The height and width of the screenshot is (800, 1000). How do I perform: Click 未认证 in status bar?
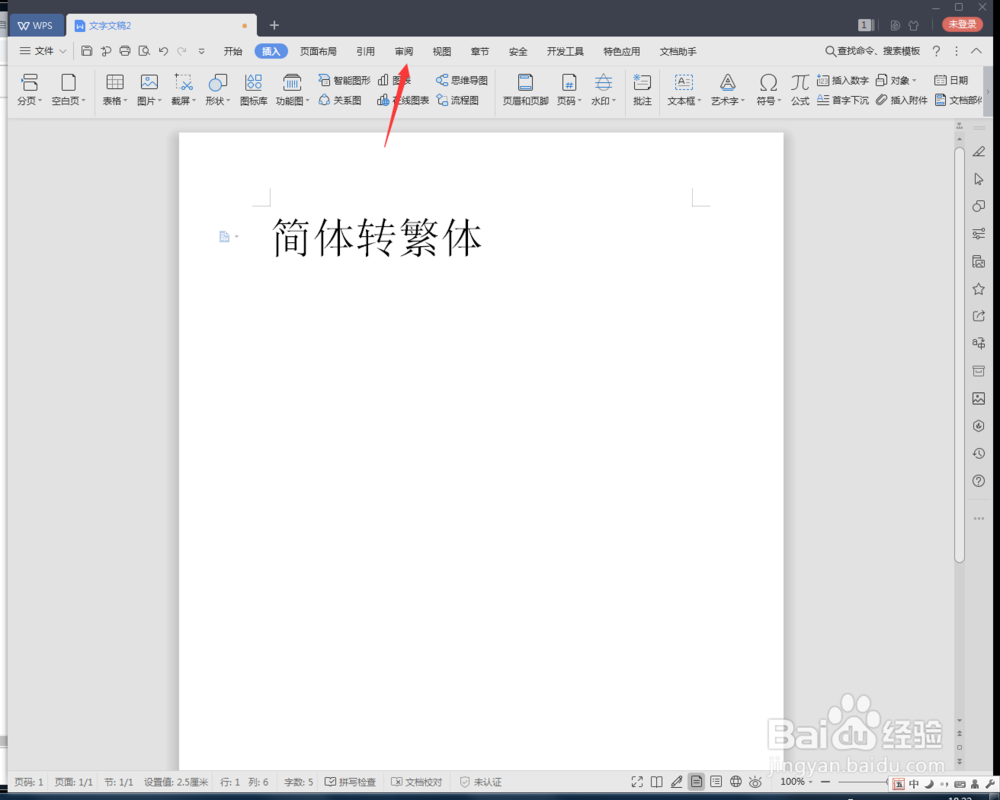[x=481, y=782]
